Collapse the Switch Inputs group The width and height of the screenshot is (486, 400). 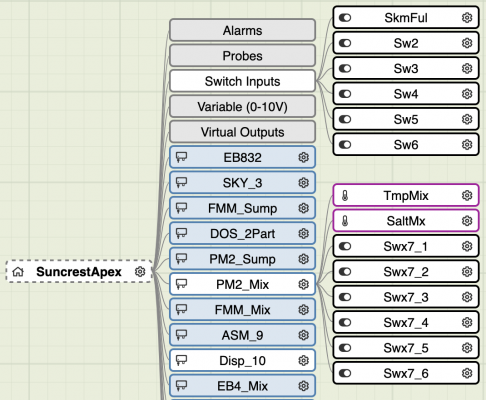(x=242, y=81)
